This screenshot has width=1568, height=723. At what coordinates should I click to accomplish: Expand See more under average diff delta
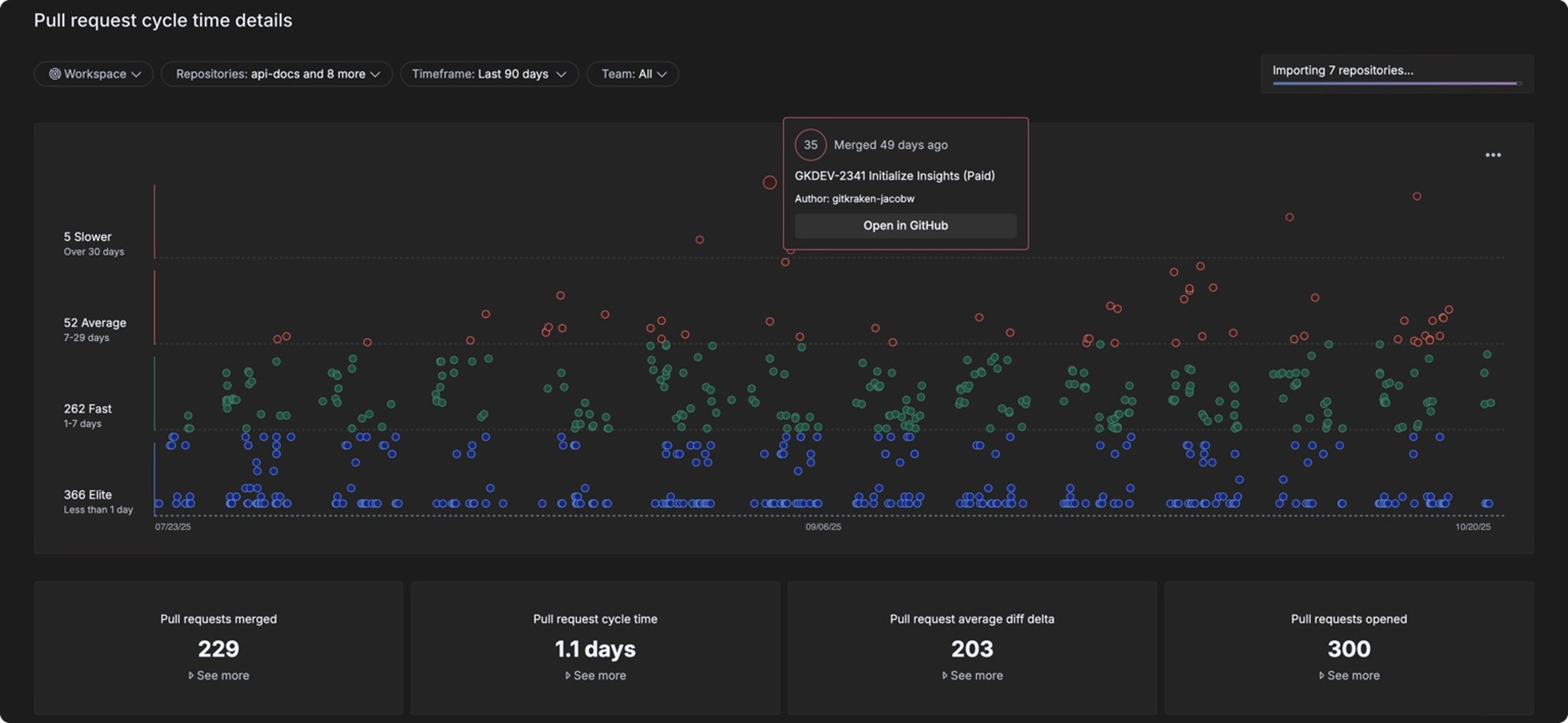coord(972,675)
